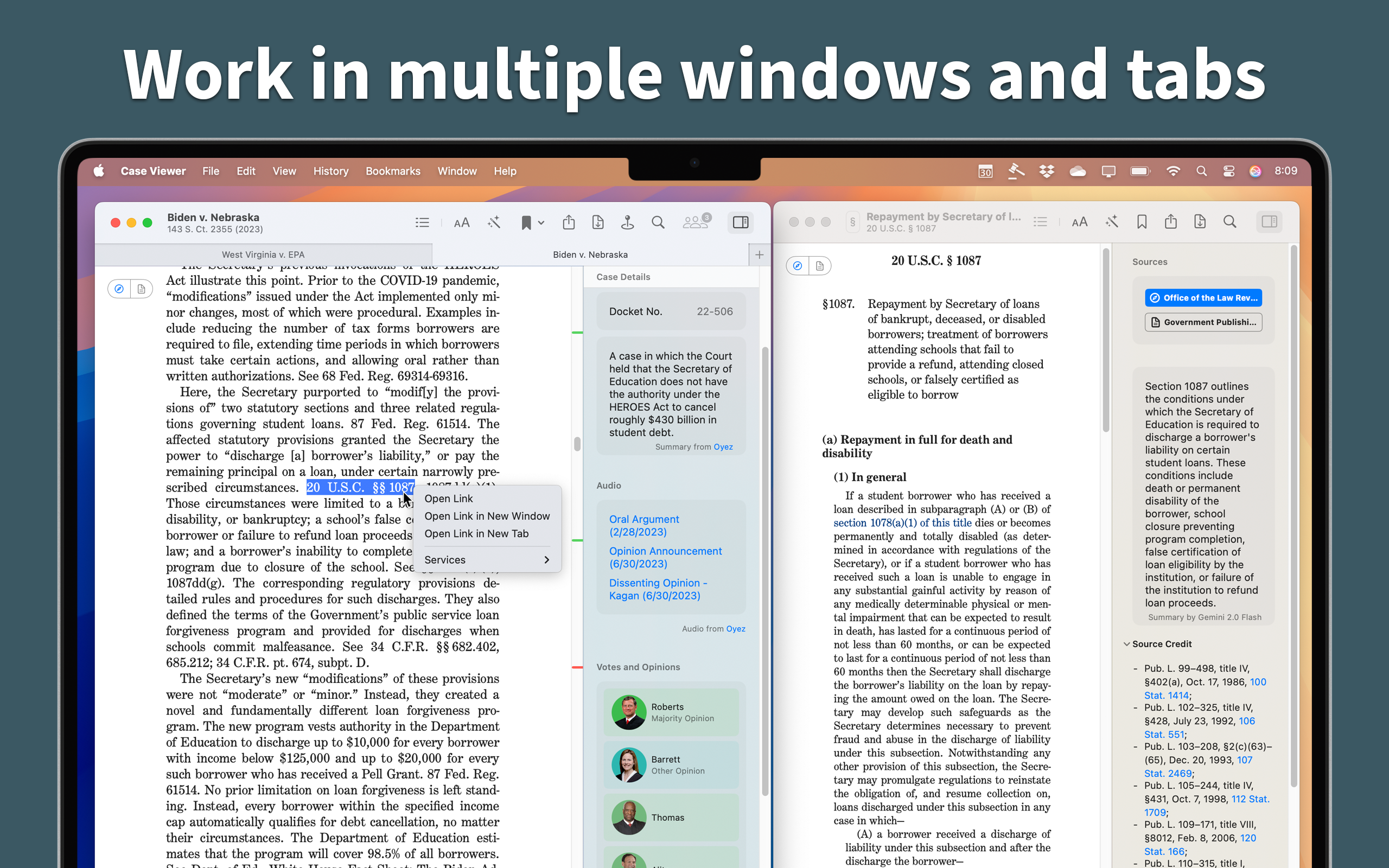Open text size options in 20 U.S.C. § 1087 window
This screenshot has height=868, width=1389.
click(1079, 221)
